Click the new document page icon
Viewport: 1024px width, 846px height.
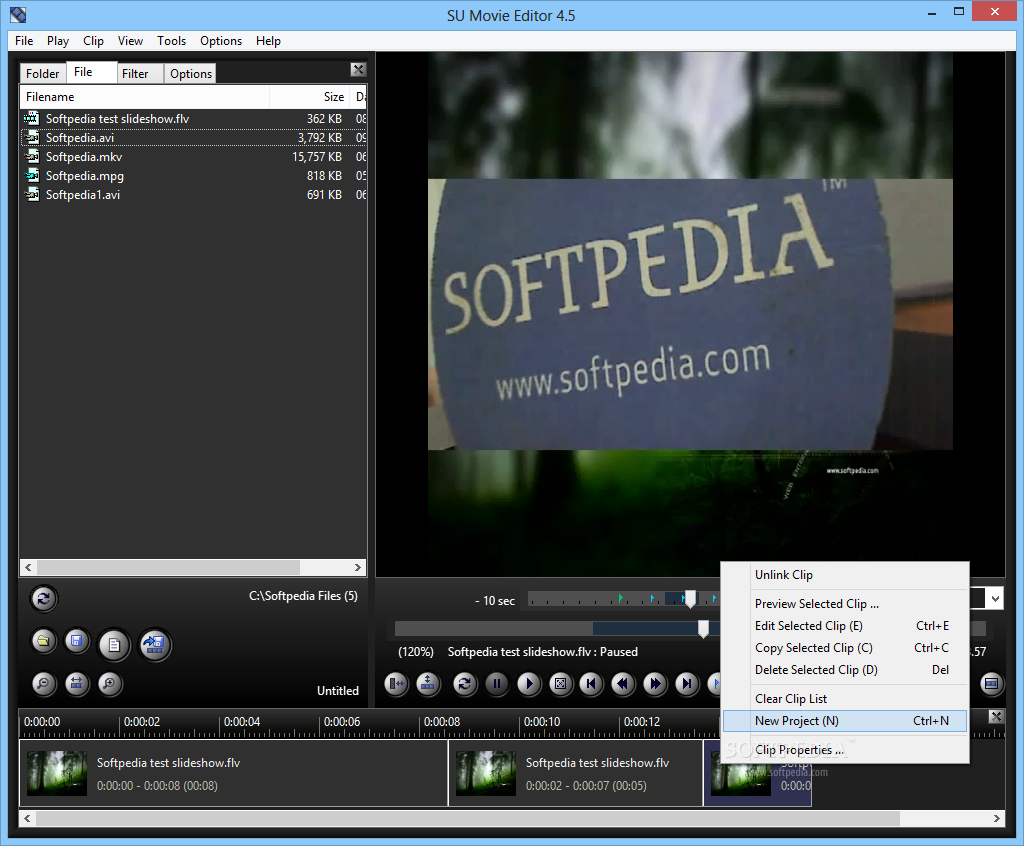(x=114, y=645)
